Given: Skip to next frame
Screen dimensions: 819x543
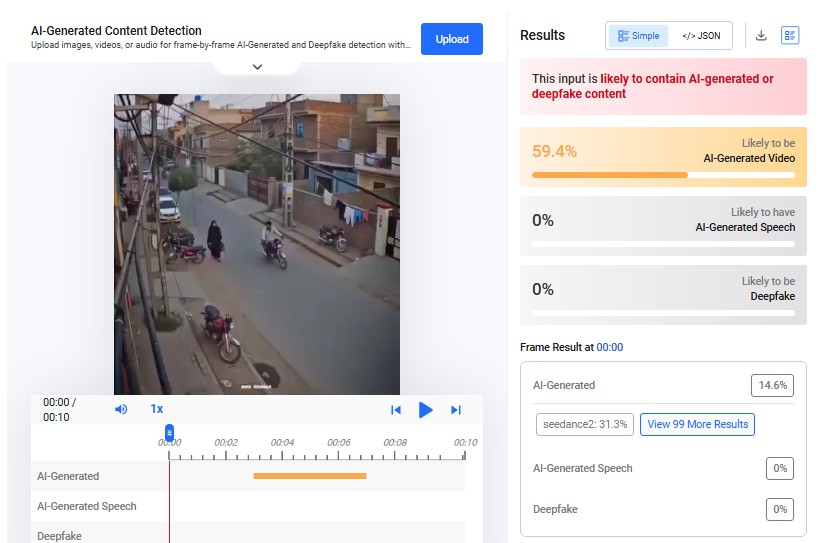Looking at the screenshot, I should click(x=456, y=410).
